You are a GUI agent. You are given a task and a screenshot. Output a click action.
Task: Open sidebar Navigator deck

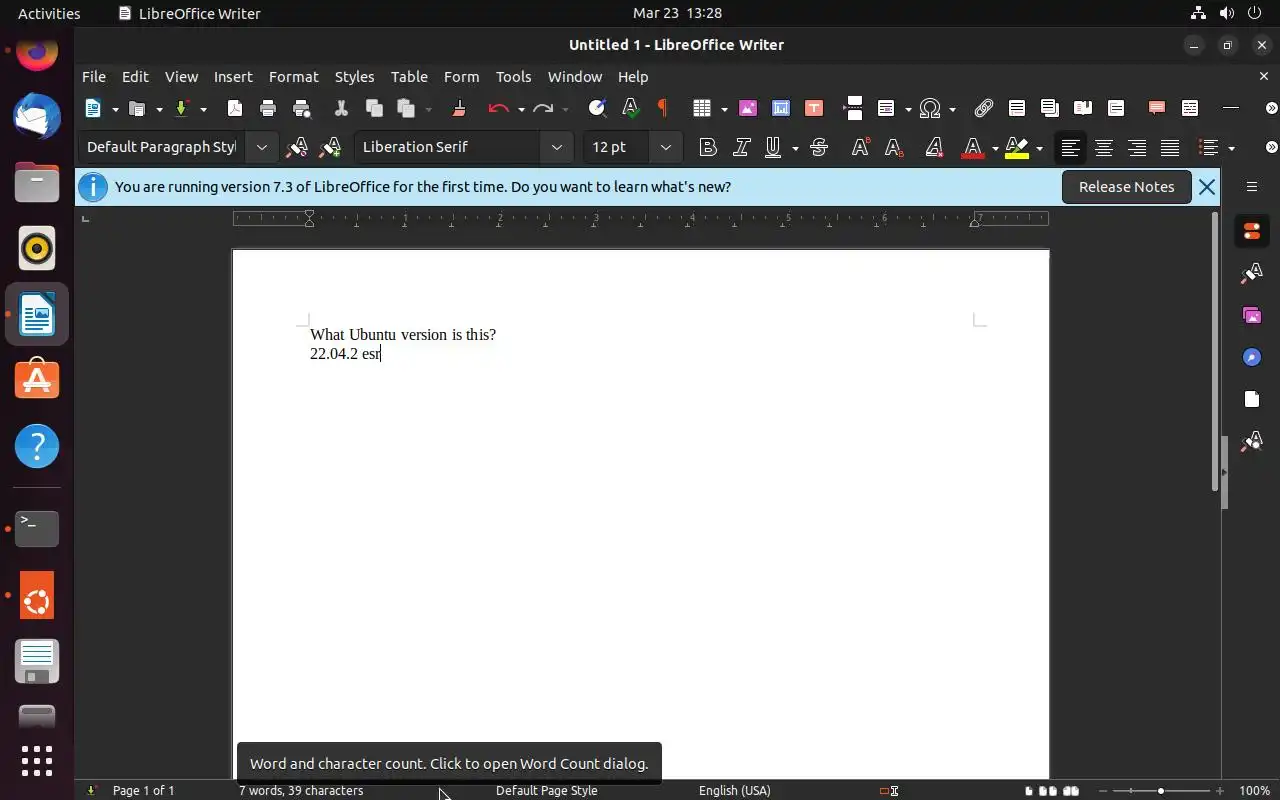click(1252, 357)
